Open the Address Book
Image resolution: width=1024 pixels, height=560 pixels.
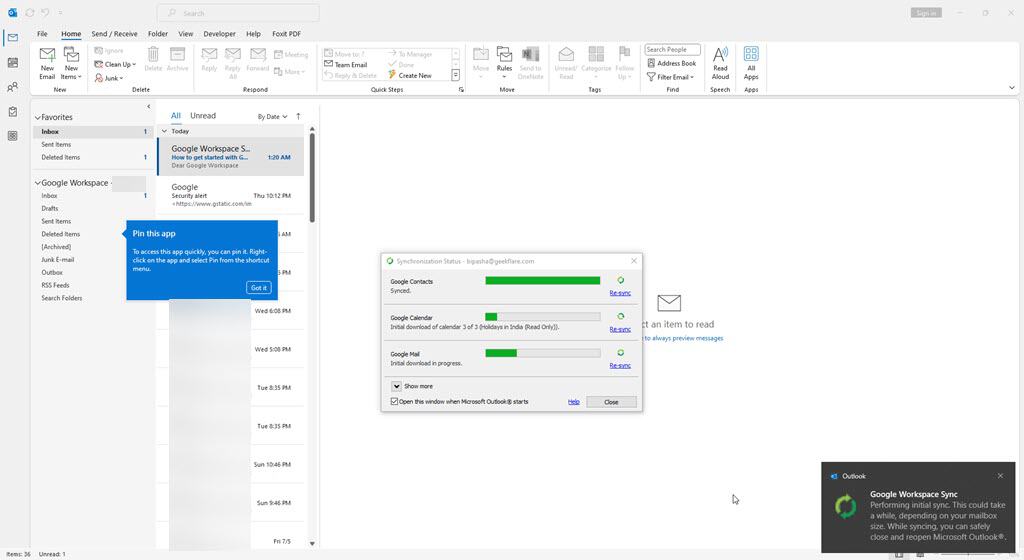[x=671, y=63]
